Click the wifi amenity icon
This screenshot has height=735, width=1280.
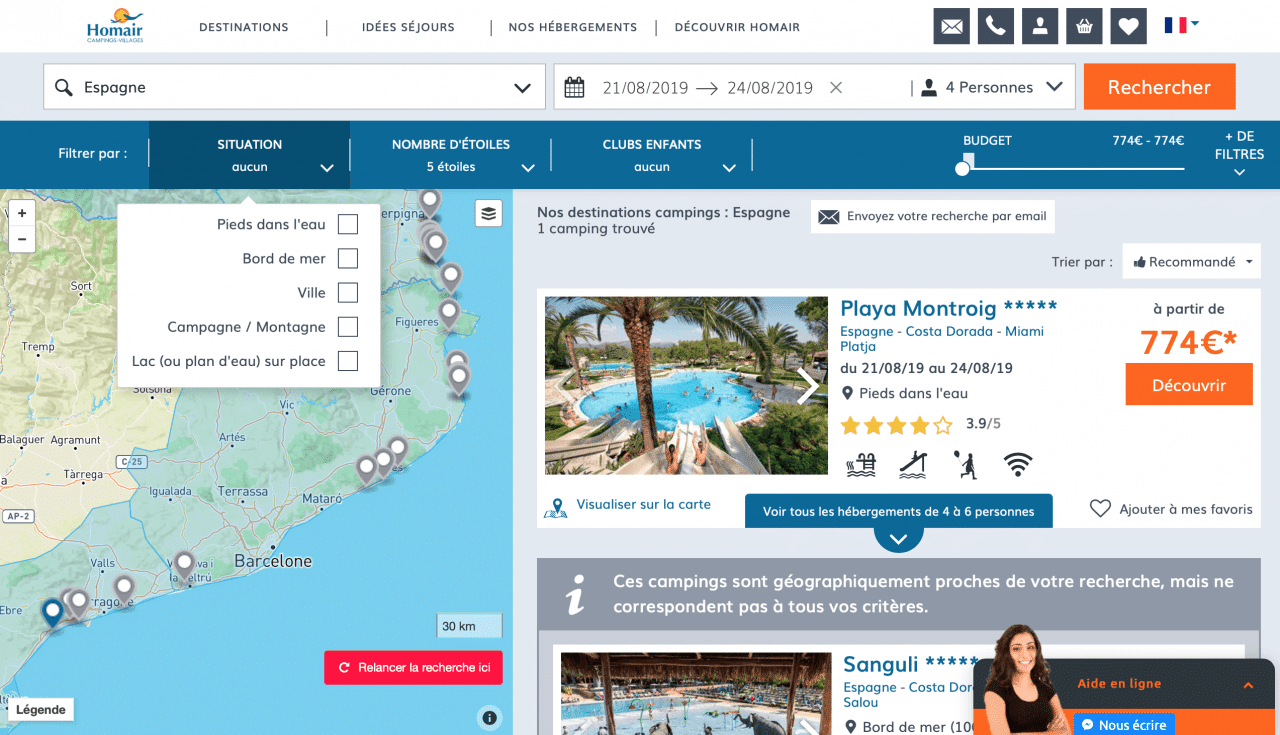[x=1018, y=464]
